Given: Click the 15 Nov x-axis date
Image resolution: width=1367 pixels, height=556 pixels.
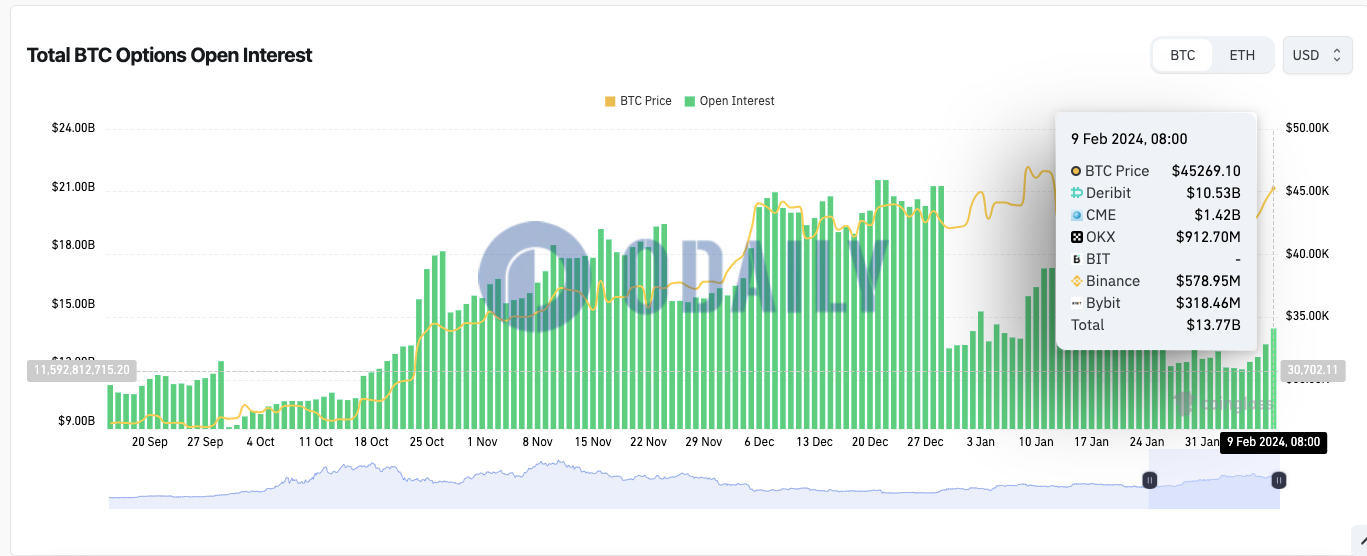Looking at the screenshot, I should click(x=593, y=441).
